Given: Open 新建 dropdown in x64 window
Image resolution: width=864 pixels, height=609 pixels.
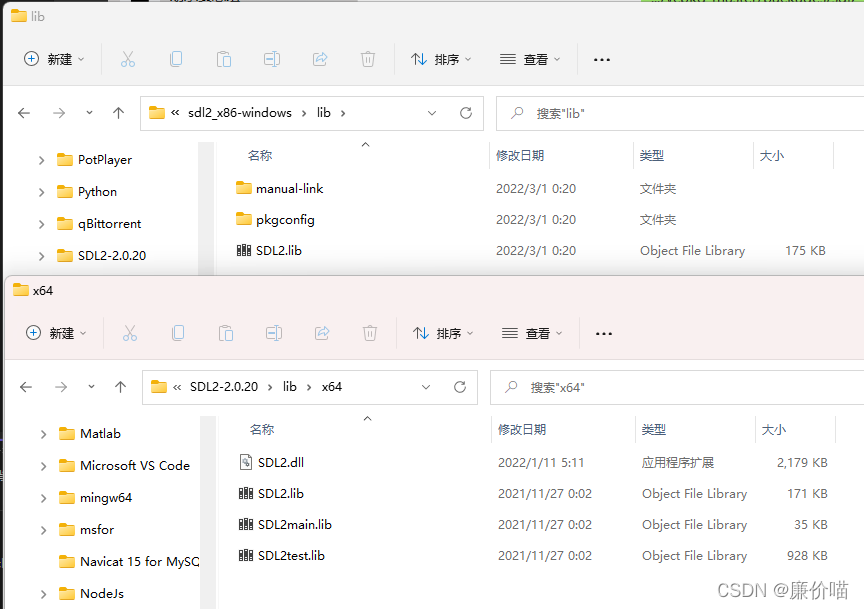Looking at the screenshot, I should tap(57, 333).
